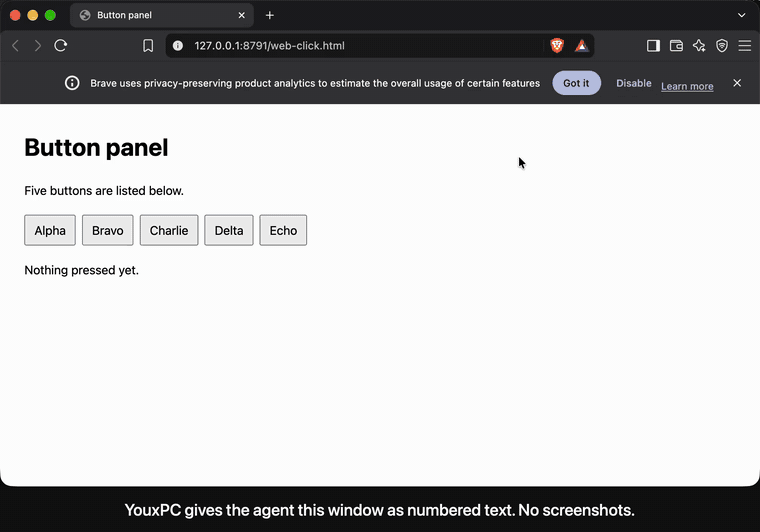The image size is (760, 532).
Task: Reload the page with the refresh icon
Action: (61, 46)
